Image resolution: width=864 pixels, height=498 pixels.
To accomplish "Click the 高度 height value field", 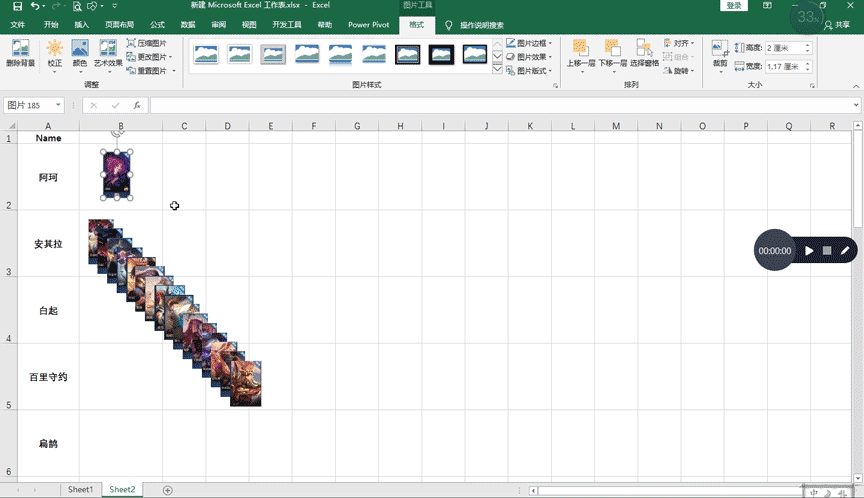I will [x=784, y=48].
